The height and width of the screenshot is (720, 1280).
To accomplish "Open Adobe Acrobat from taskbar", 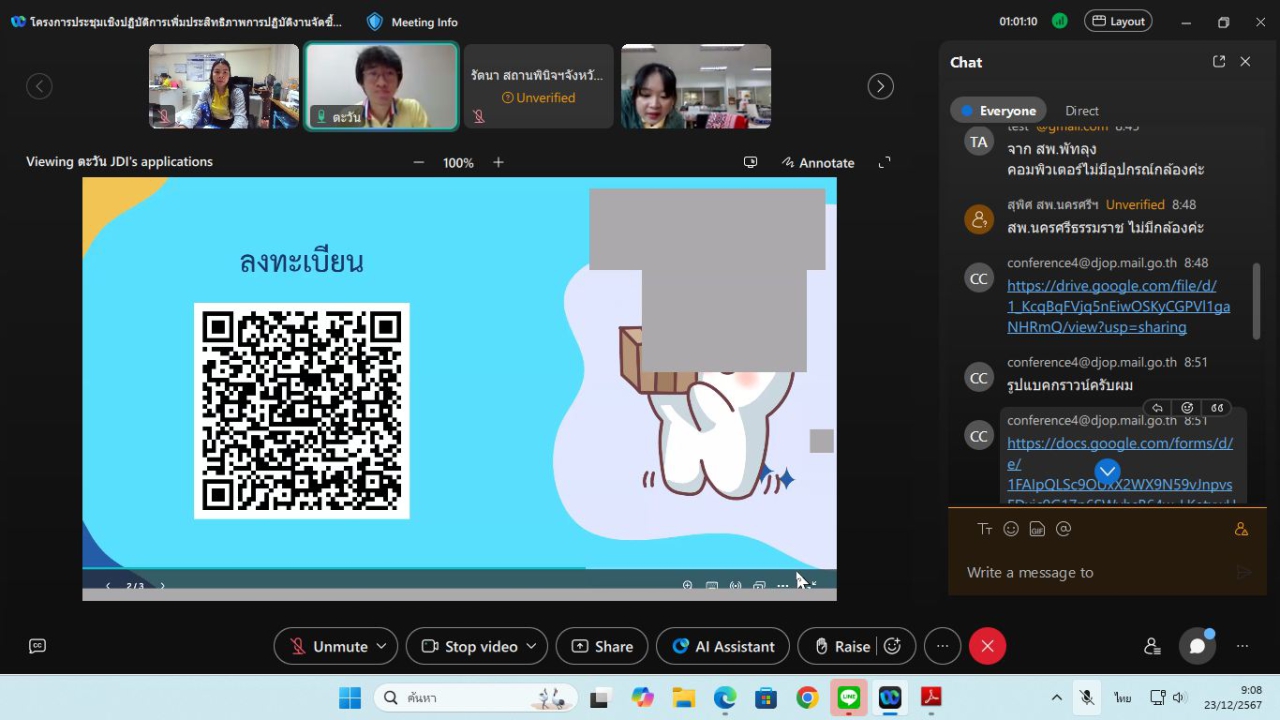I will [931, 698].
